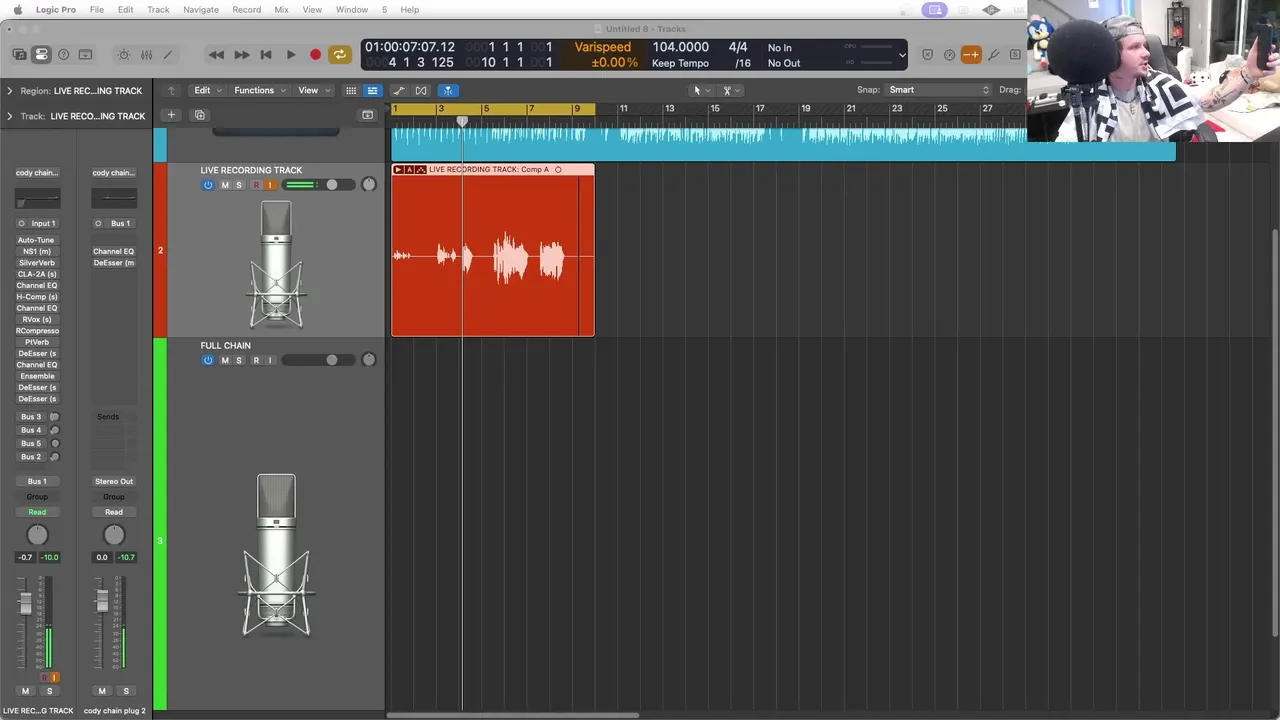Adjust LIVE RECORDING TRACK volume slider

(318, 185)
